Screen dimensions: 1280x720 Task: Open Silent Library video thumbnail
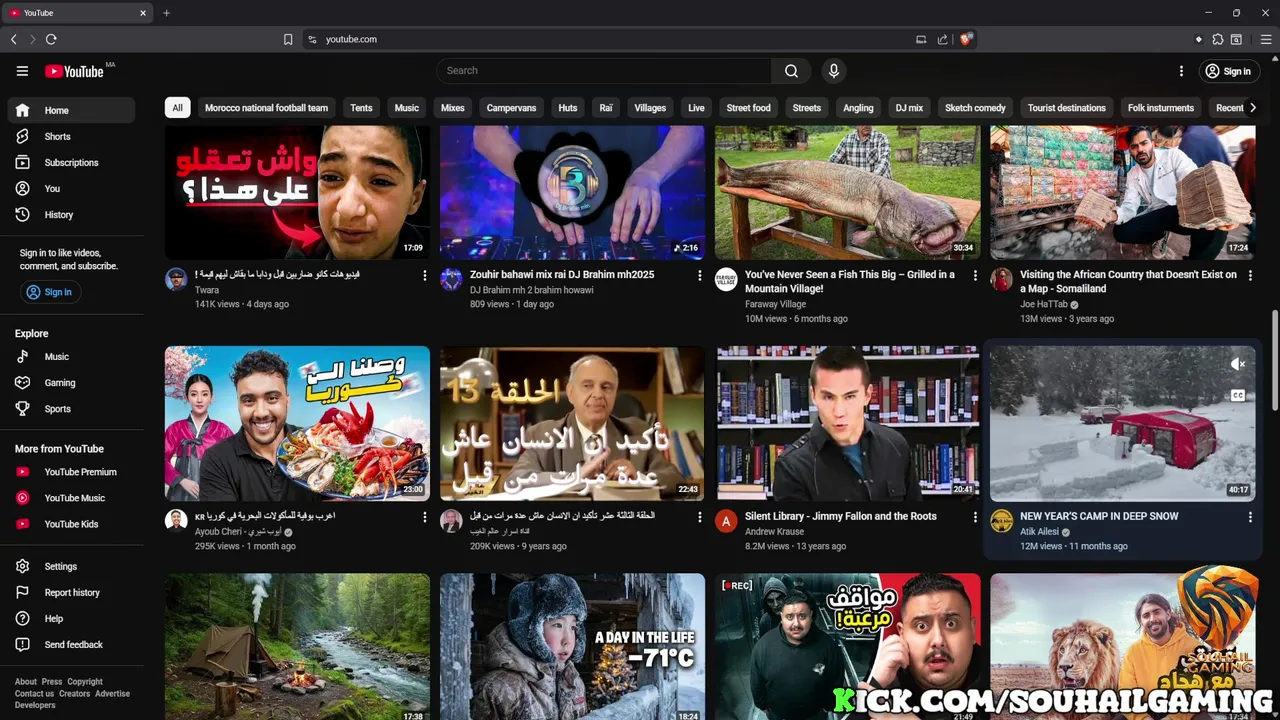(x=848, y=423)
